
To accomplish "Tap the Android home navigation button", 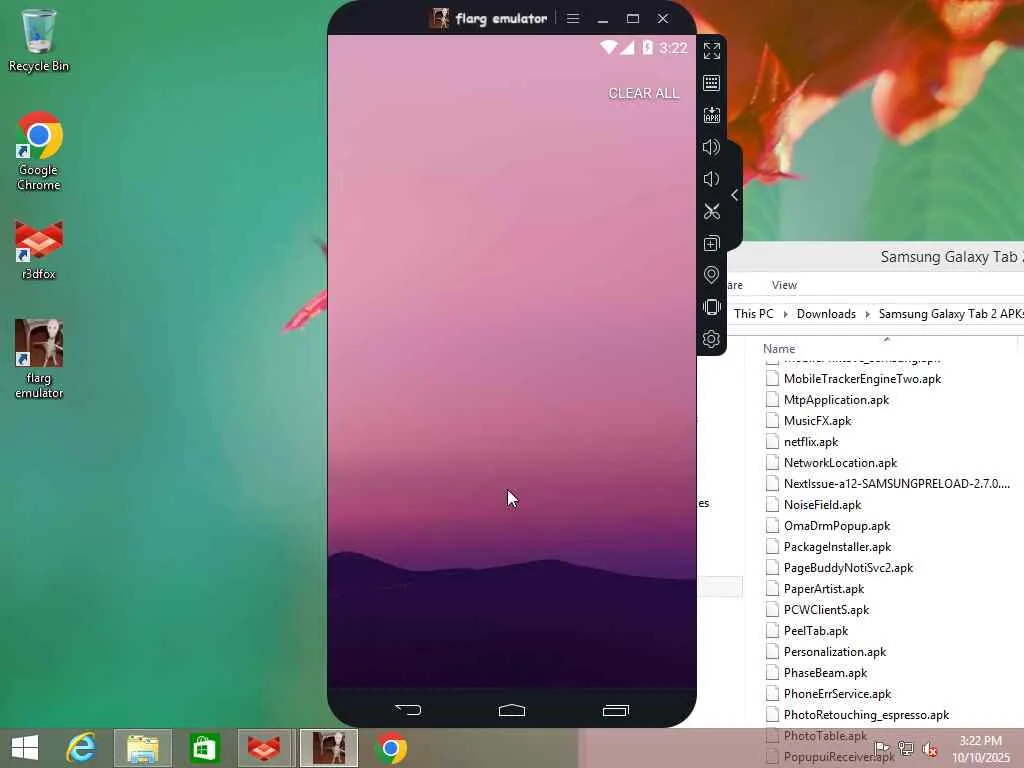I will 512,710.
